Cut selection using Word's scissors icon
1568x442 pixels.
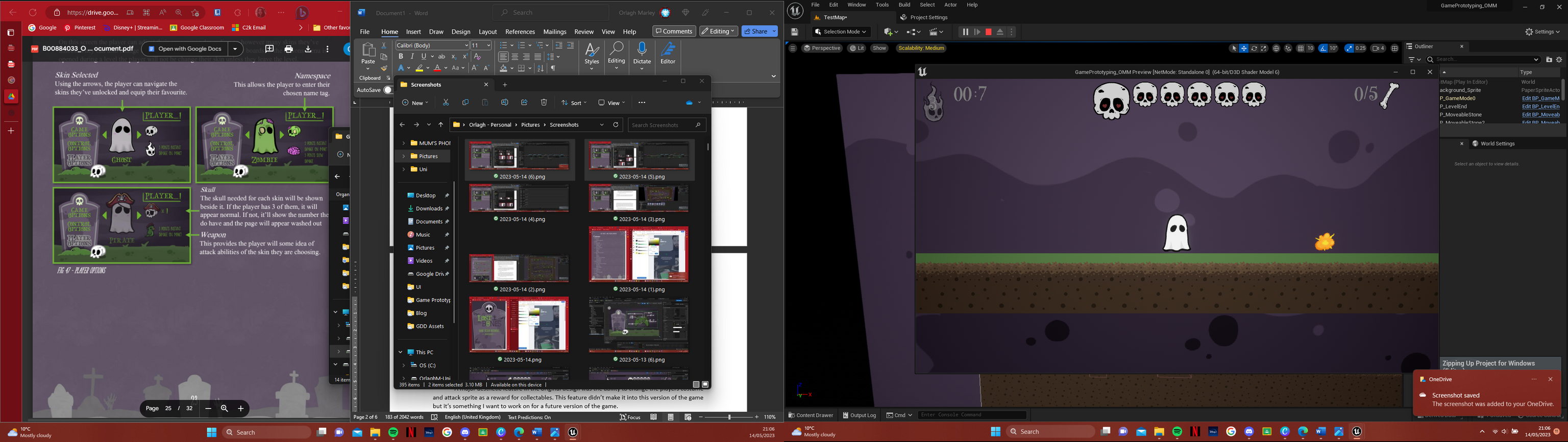point(384,45)
